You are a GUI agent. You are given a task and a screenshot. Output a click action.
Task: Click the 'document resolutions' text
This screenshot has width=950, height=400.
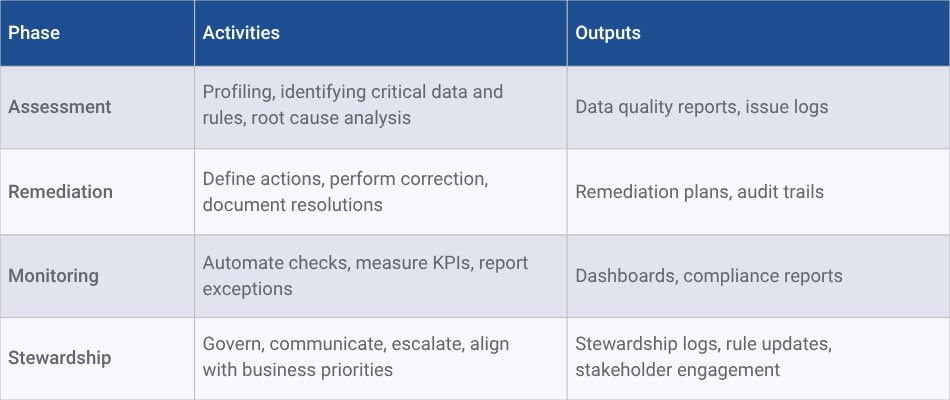tap(293, 205)
